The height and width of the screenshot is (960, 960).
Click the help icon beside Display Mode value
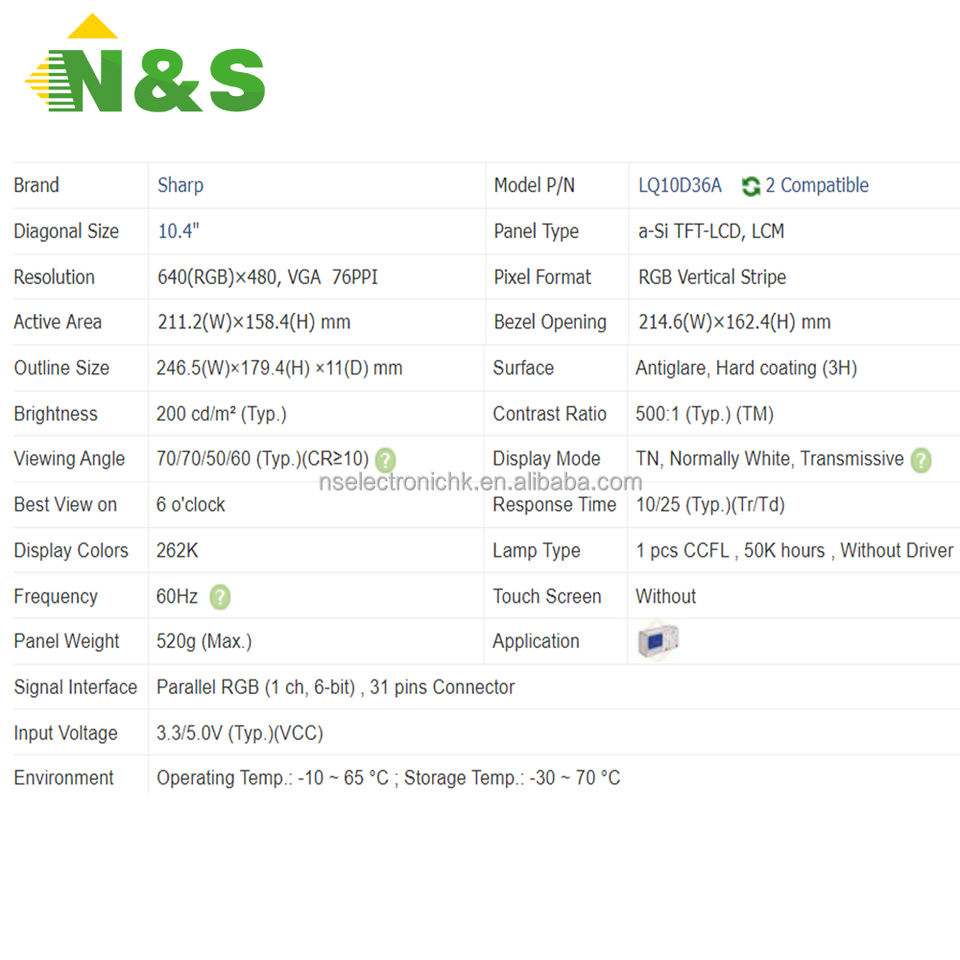click(921, 460)
